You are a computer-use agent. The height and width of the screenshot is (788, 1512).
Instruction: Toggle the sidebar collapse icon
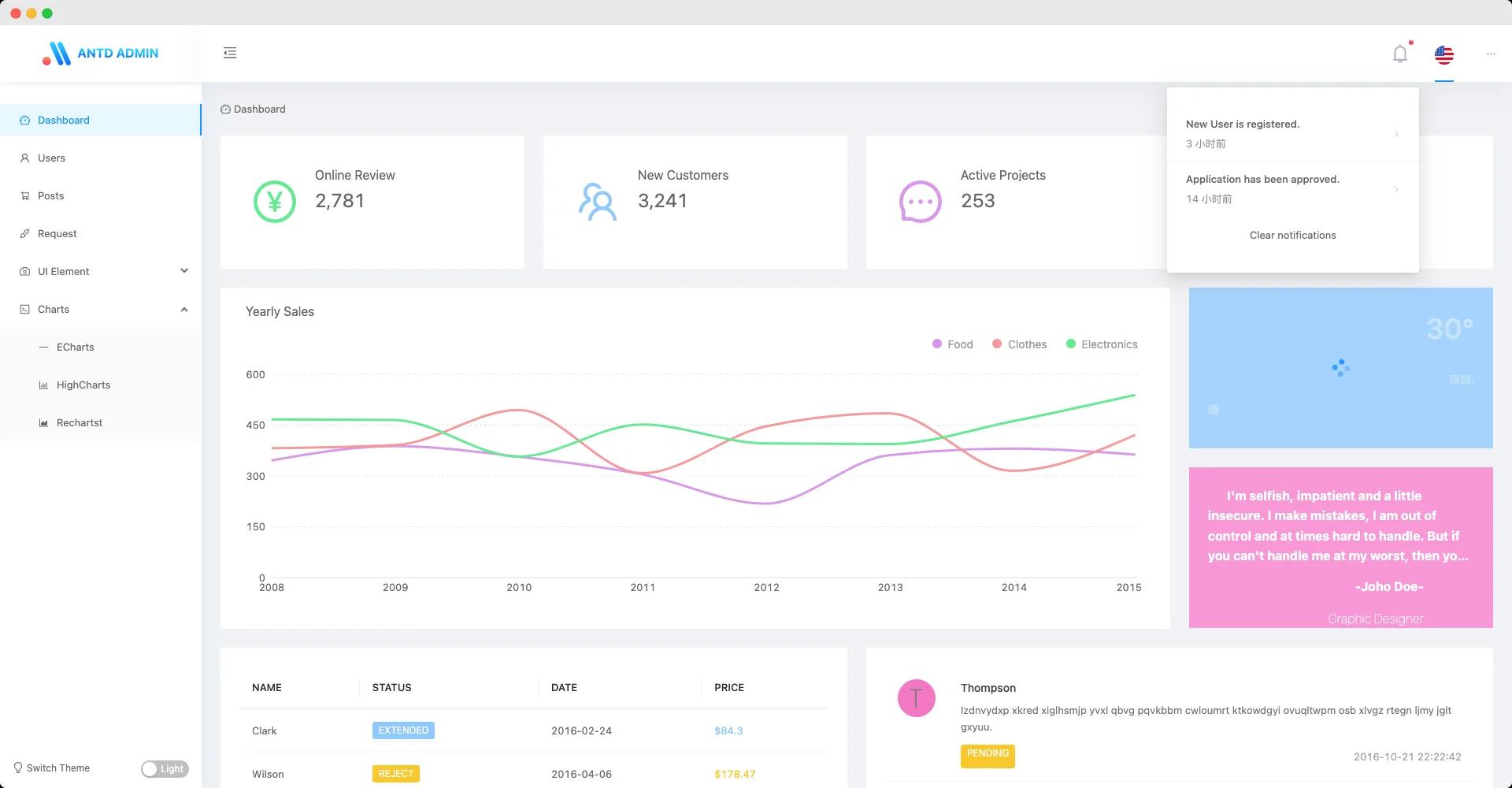(230, 52)
